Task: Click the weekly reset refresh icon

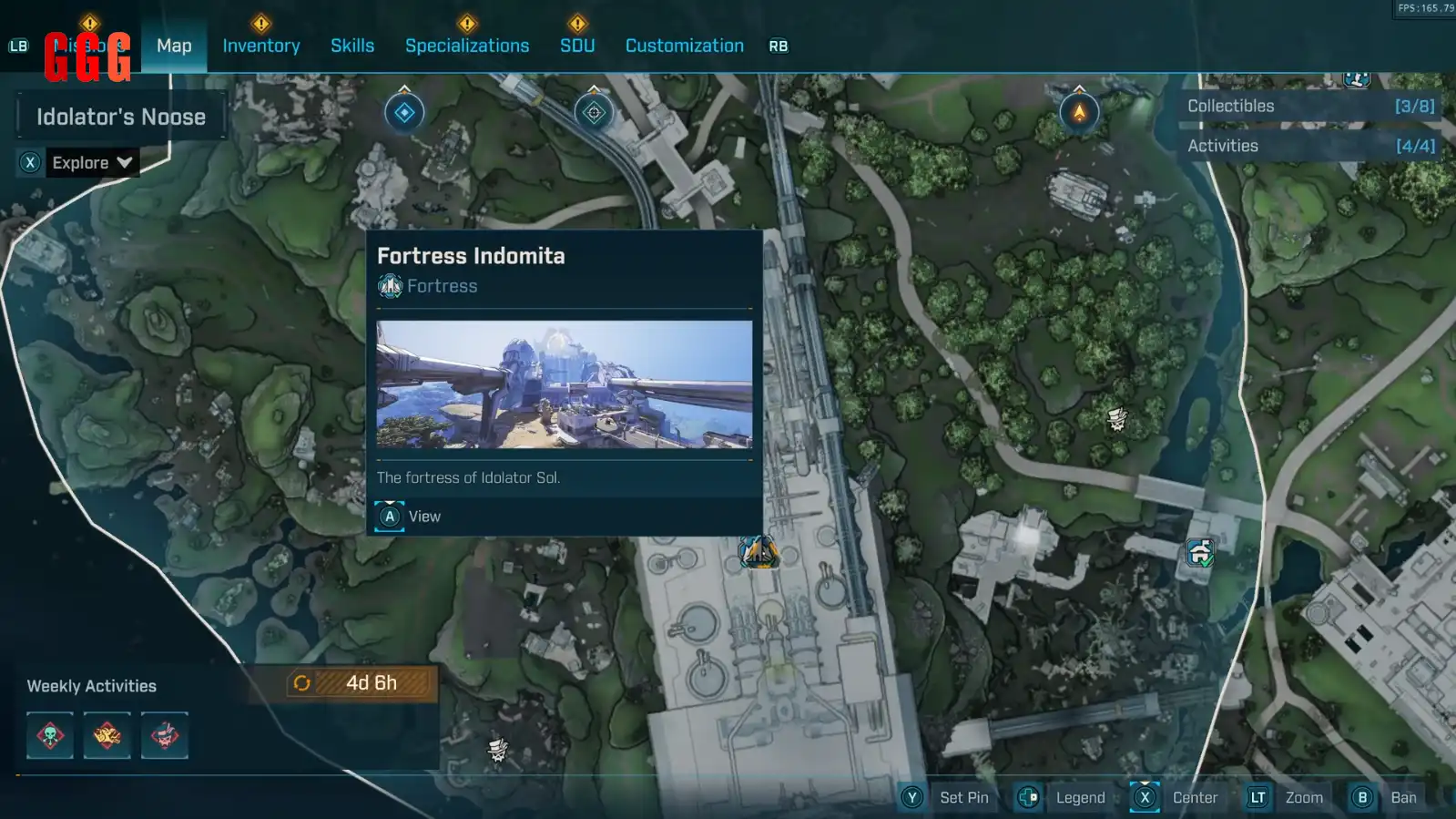Action: [x=301, y=683]
